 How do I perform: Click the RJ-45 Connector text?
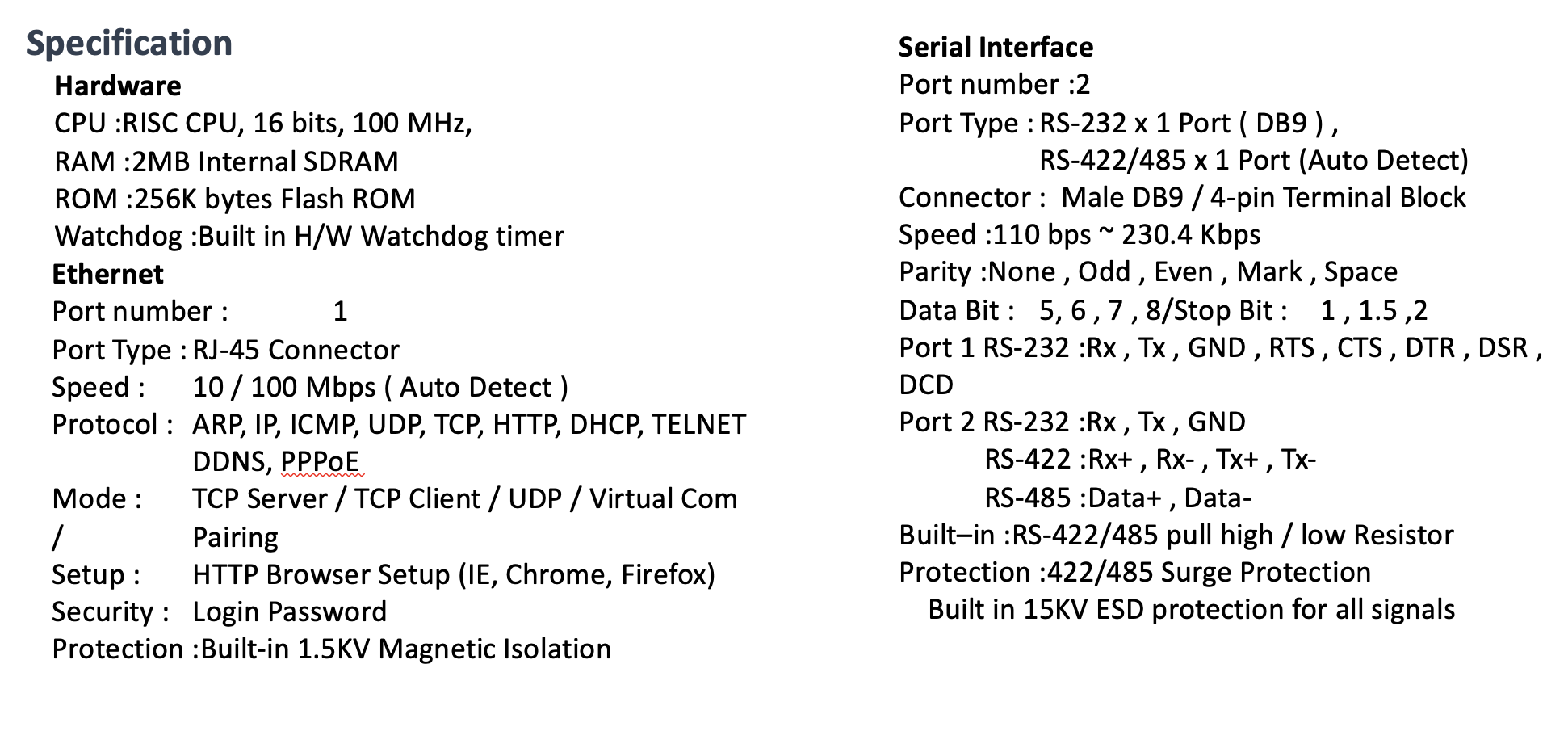(x=296, y=350)
